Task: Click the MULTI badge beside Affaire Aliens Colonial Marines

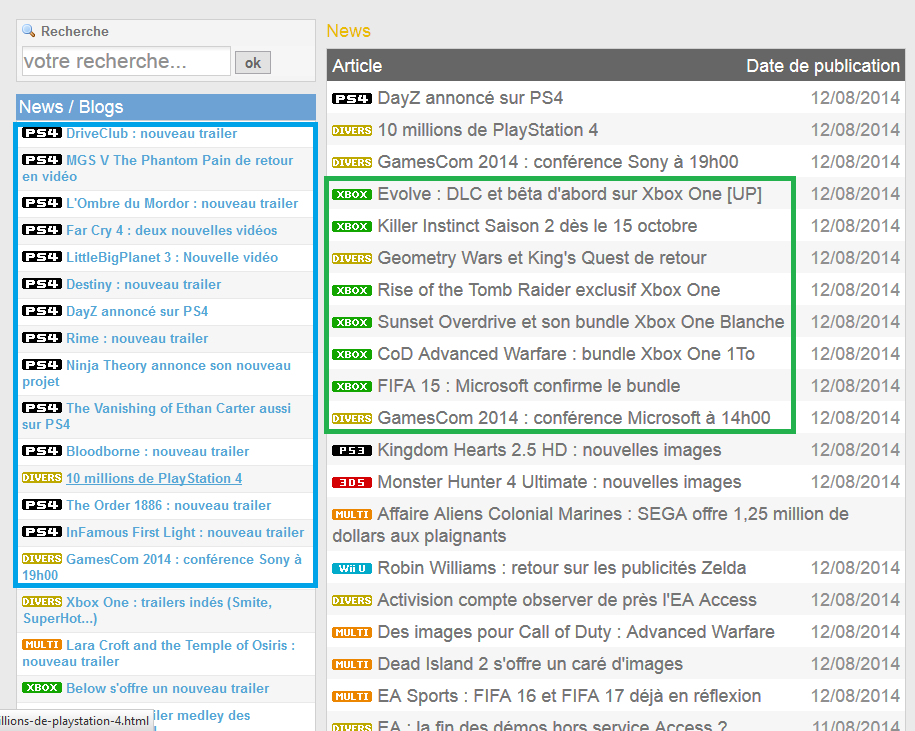Action: coord(352,515)
